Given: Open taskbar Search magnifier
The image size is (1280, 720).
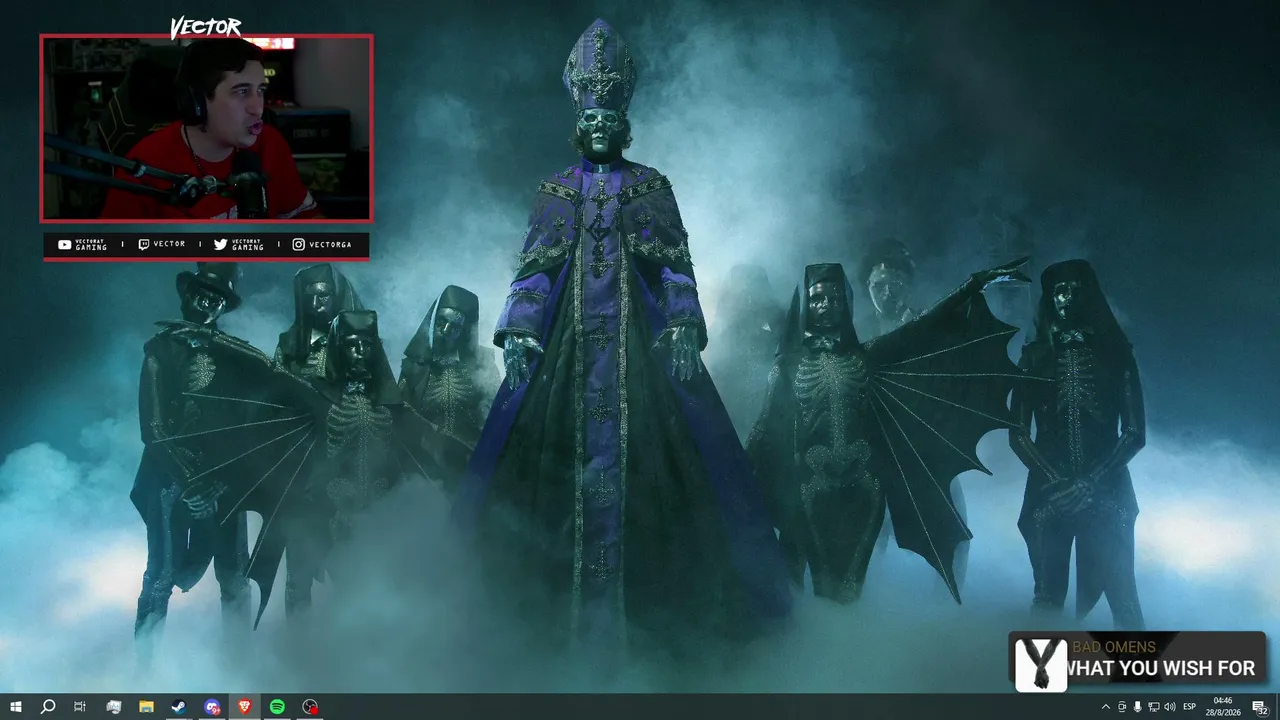Looking at the screenshot, I should click(x=47, y=707).
